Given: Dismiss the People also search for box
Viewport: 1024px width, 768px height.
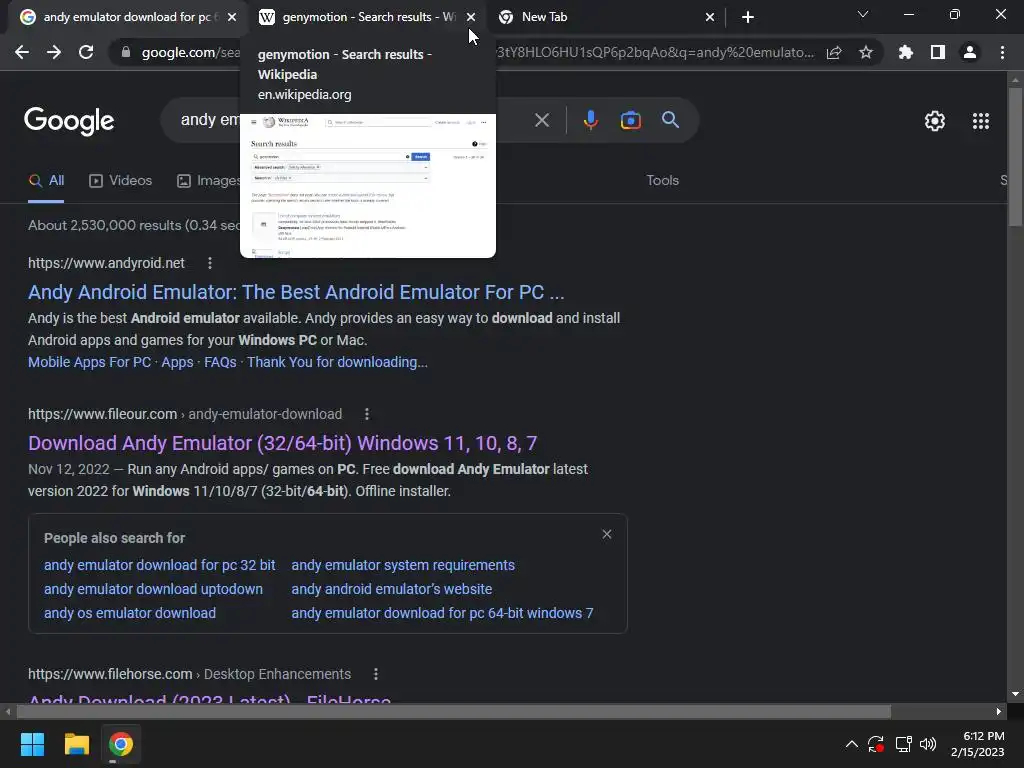Looking at the screenshot, I should (x=607, y=534).
